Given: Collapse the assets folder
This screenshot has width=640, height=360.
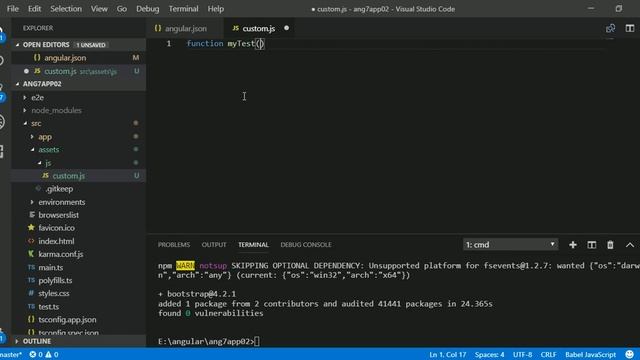Looking at the screenshot, I should coord(78,150).
